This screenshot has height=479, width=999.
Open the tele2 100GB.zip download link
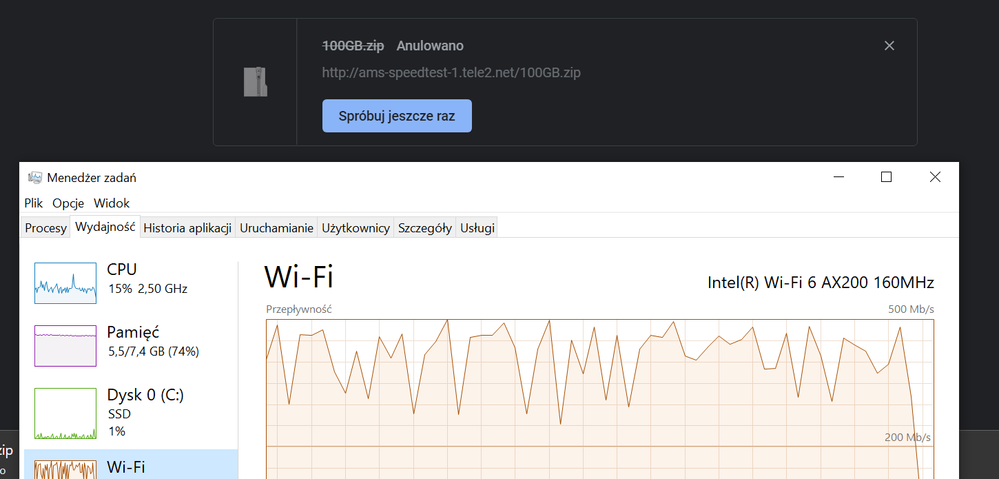[x=451, y=73]
